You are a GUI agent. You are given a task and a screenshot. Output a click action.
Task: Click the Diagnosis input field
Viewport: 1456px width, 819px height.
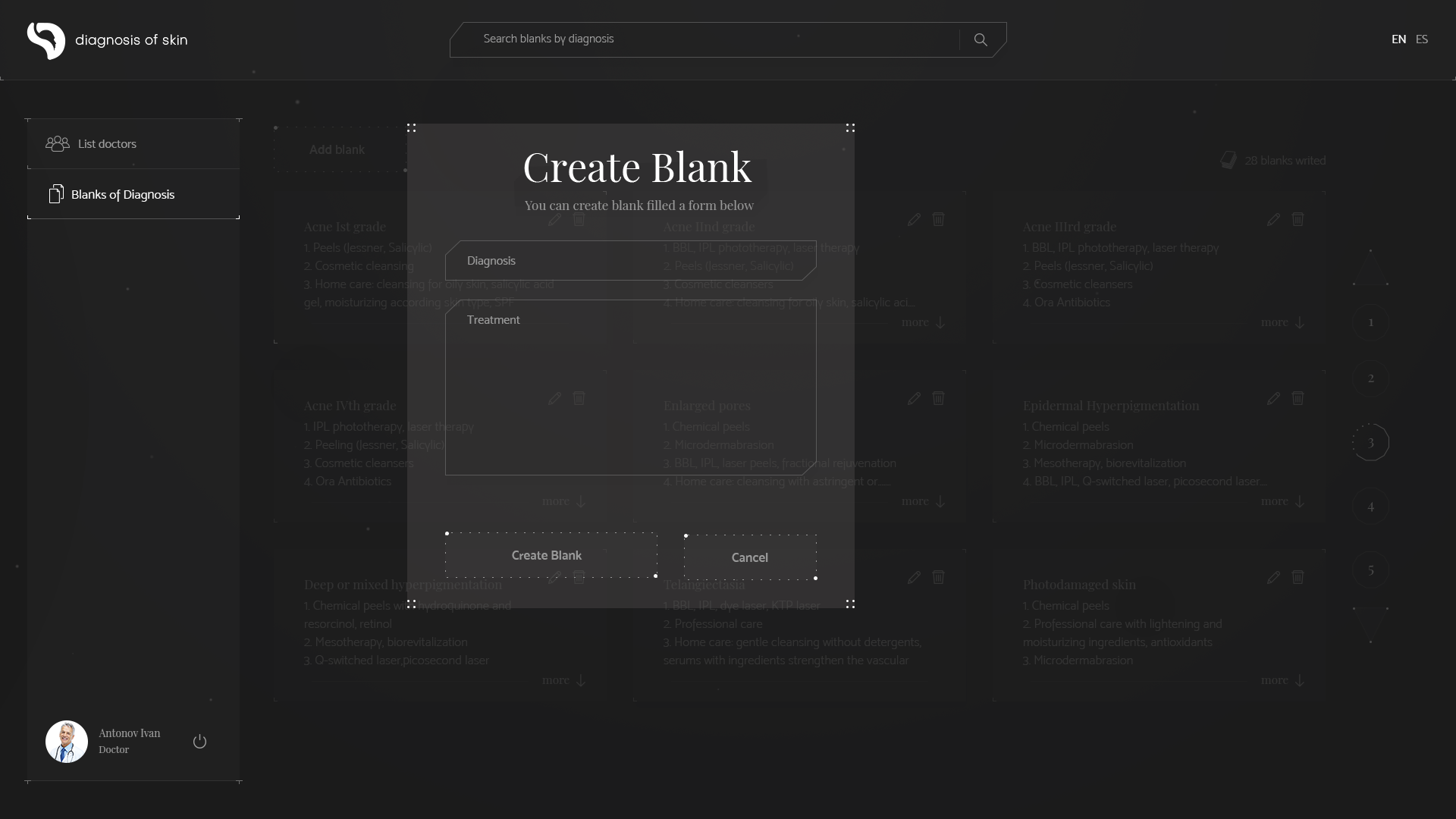coord(631,261)
